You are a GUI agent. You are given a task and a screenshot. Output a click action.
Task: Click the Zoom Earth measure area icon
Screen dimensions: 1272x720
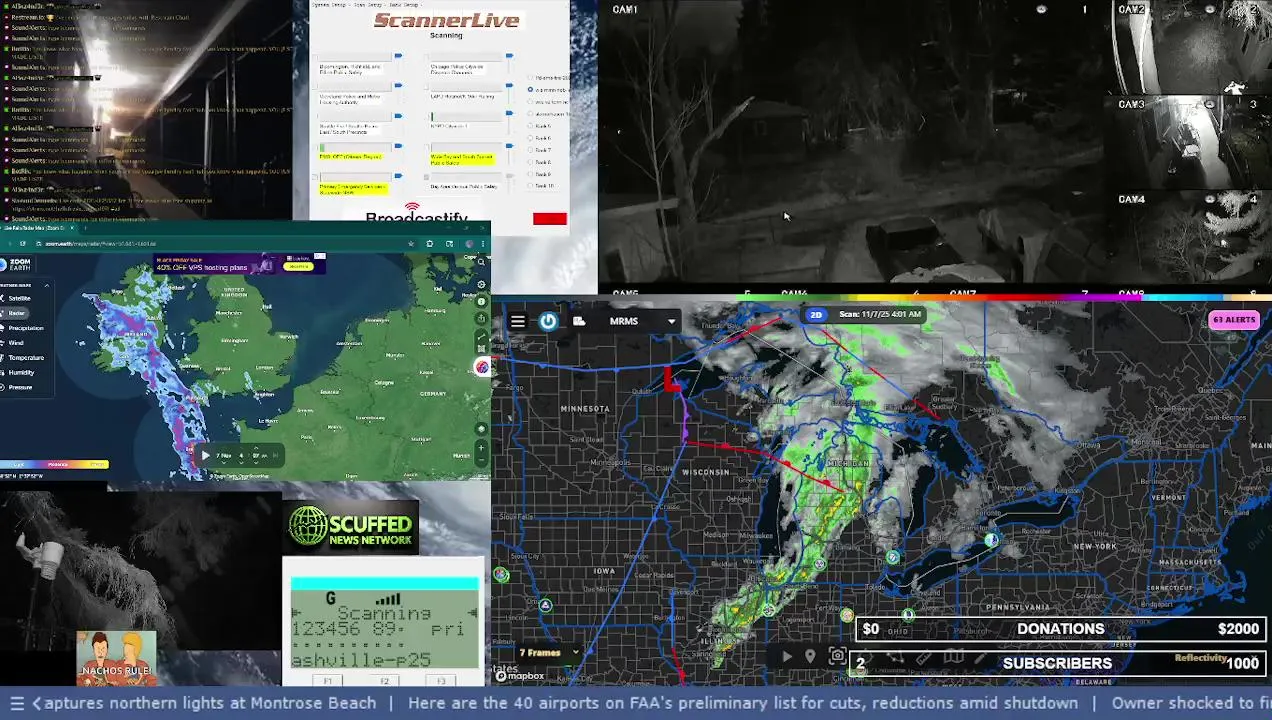coord(481,348)
